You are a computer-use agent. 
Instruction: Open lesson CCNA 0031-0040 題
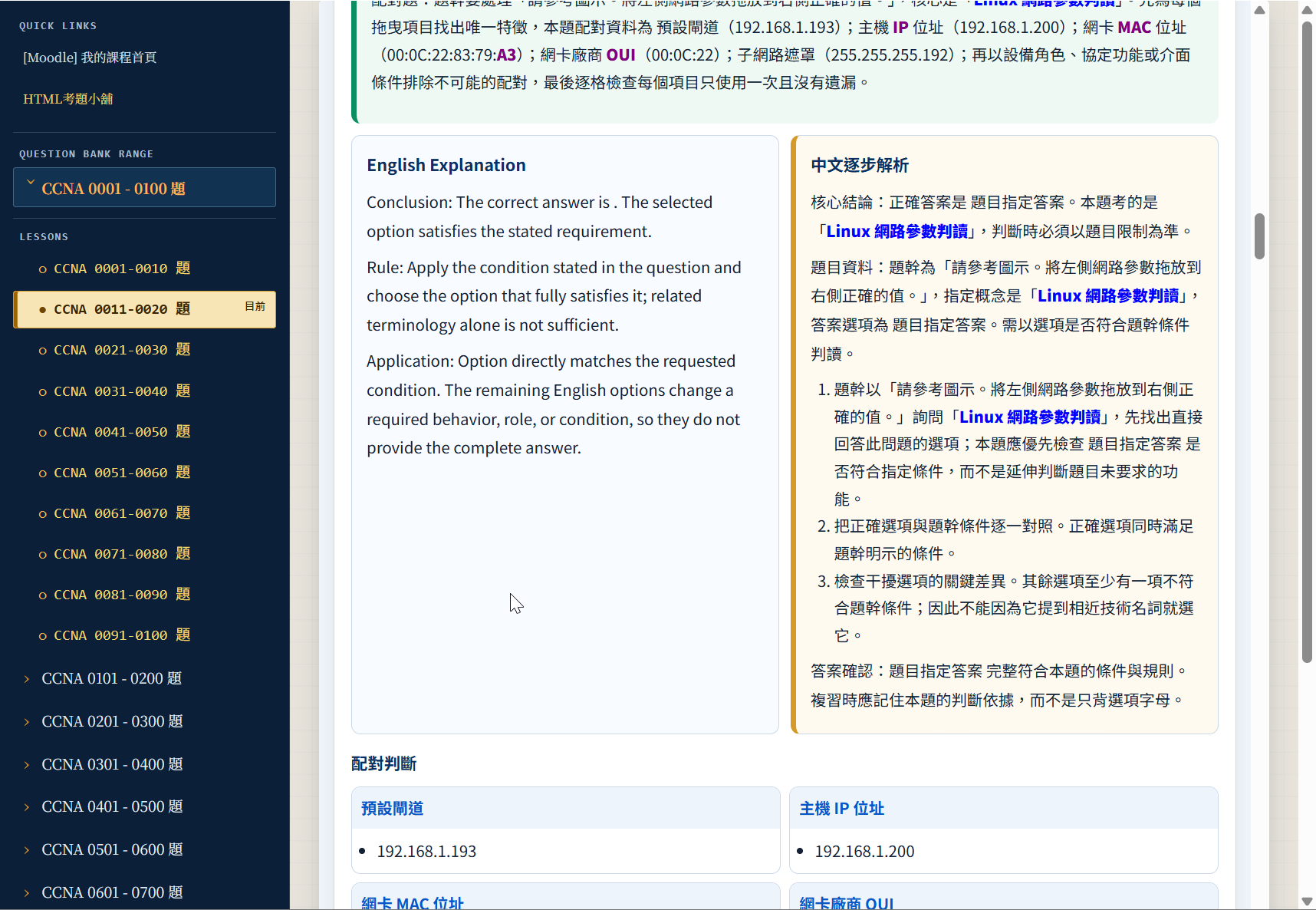pyautogui.click(x=122, y=391)
